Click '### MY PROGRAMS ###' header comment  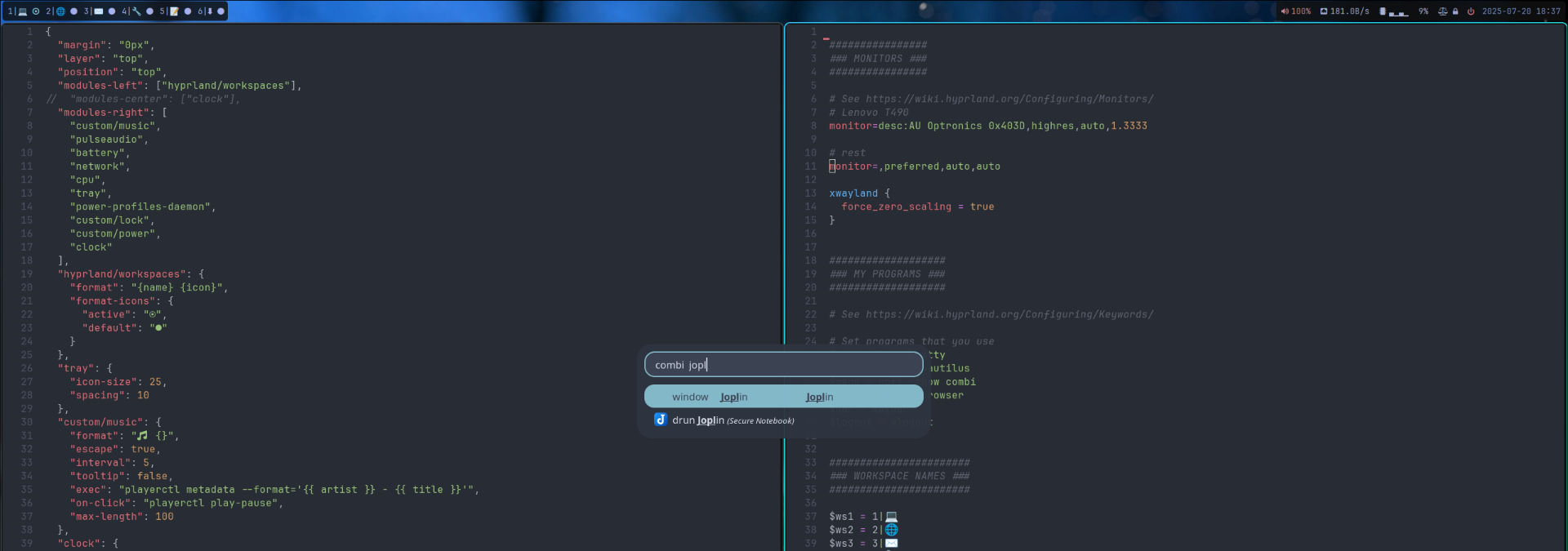pos(888,274)
